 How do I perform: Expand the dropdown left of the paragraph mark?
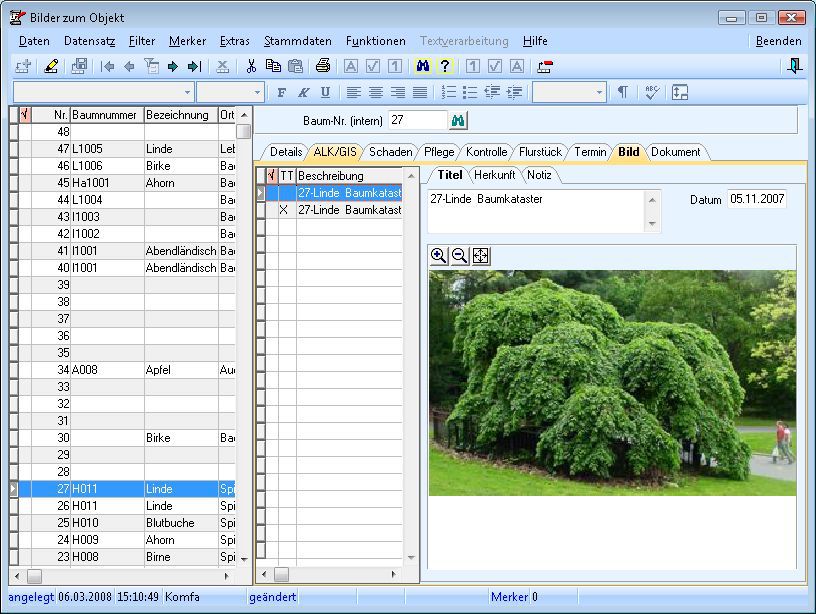[x=600, y=92]
